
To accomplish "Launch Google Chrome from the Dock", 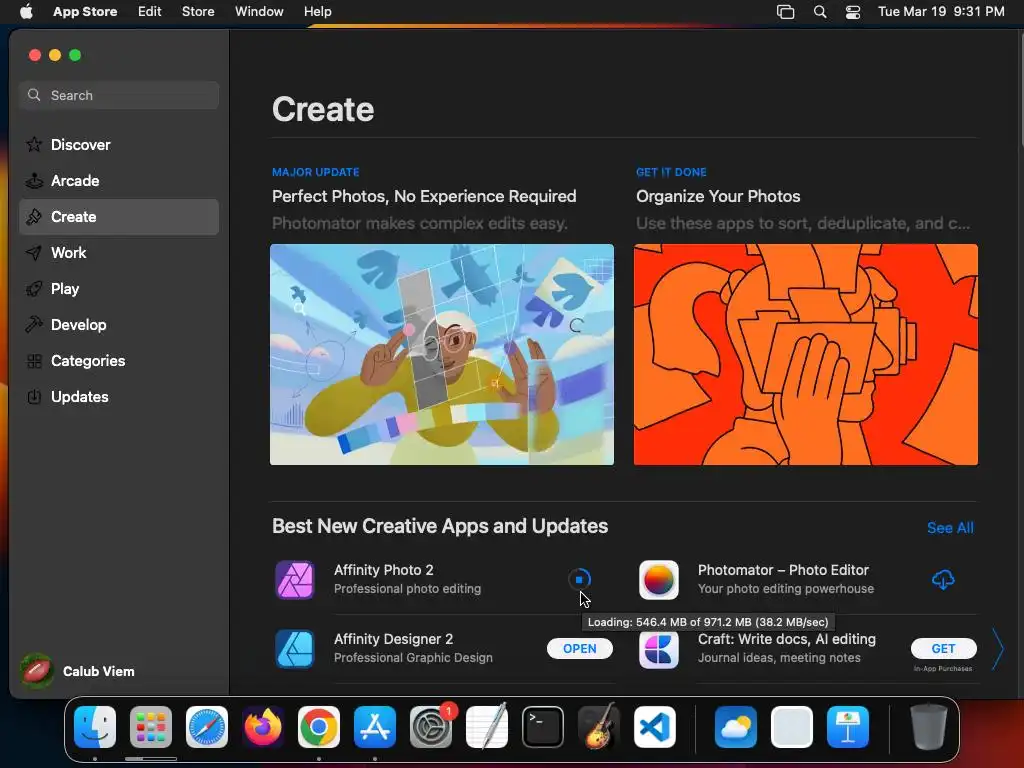I will pyautogui.click(x=319, y=727).
